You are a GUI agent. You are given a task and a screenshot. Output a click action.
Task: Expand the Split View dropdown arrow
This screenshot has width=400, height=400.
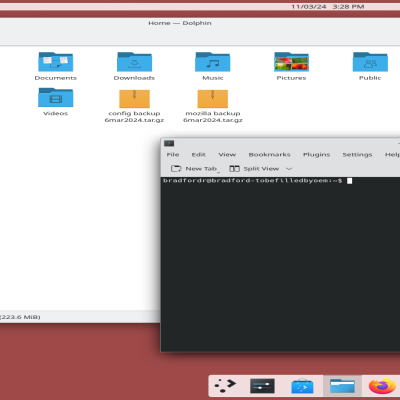click(289, 169)
